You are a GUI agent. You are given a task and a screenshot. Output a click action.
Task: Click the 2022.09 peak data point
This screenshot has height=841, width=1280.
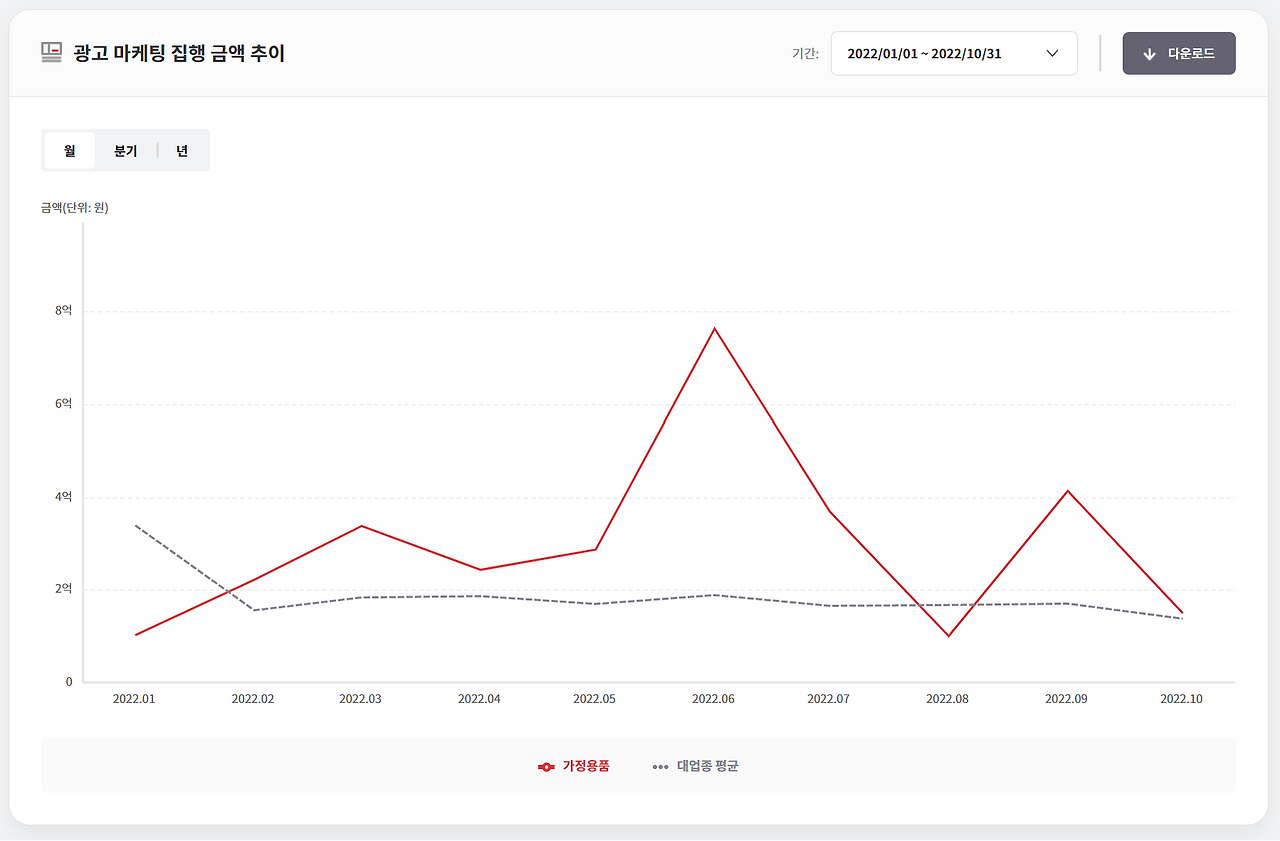(x=1067, y=491)
